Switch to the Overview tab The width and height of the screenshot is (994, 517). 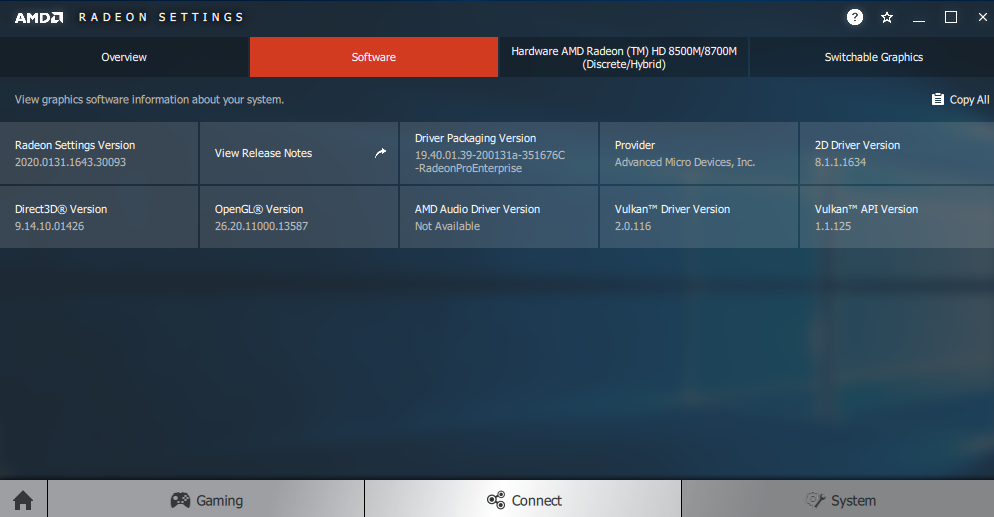[x=124, y=57]
